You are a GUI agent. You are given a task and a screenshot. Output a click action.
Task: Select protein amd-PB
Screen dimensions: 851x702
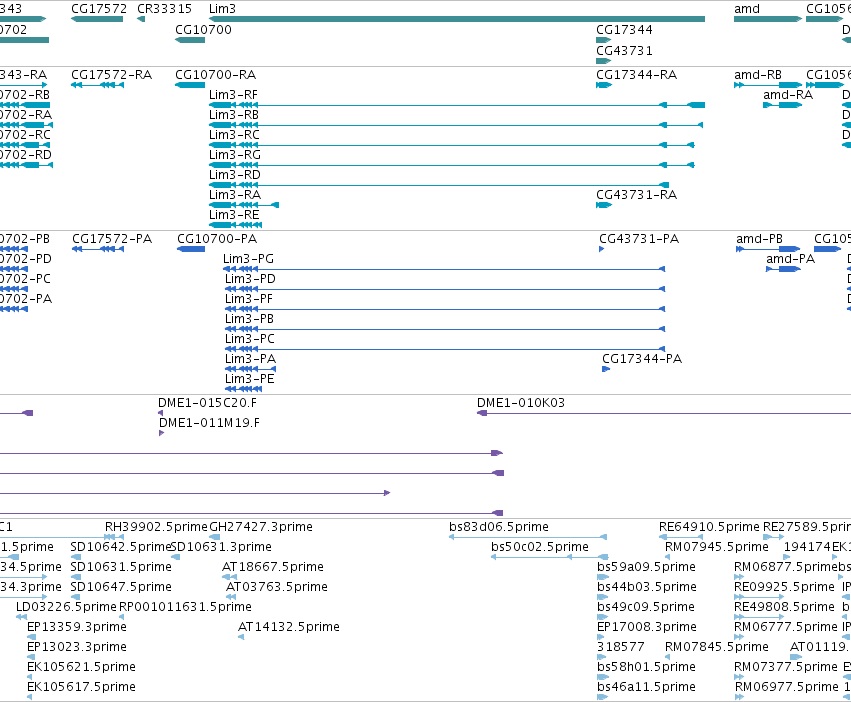pyautogui.click(x=759, y=238)
